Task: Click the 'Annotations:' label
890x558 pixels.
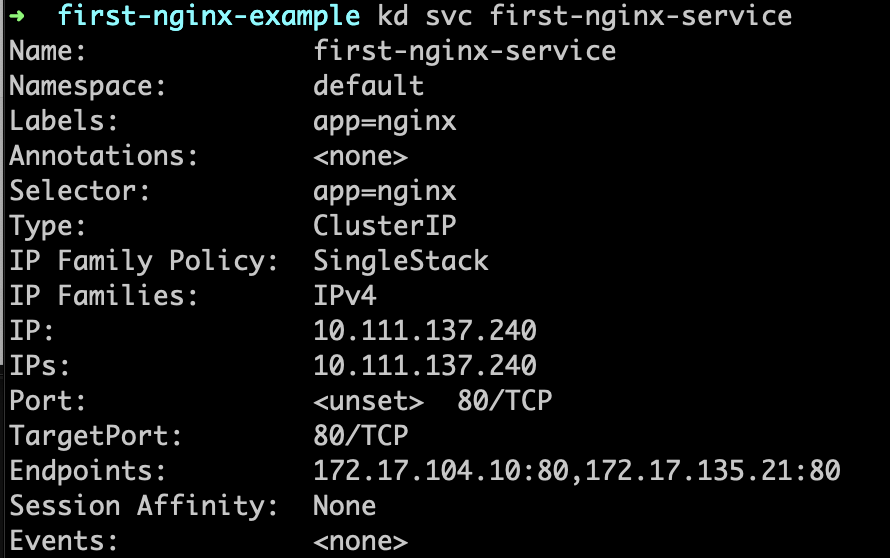Action: pos(103,156)
